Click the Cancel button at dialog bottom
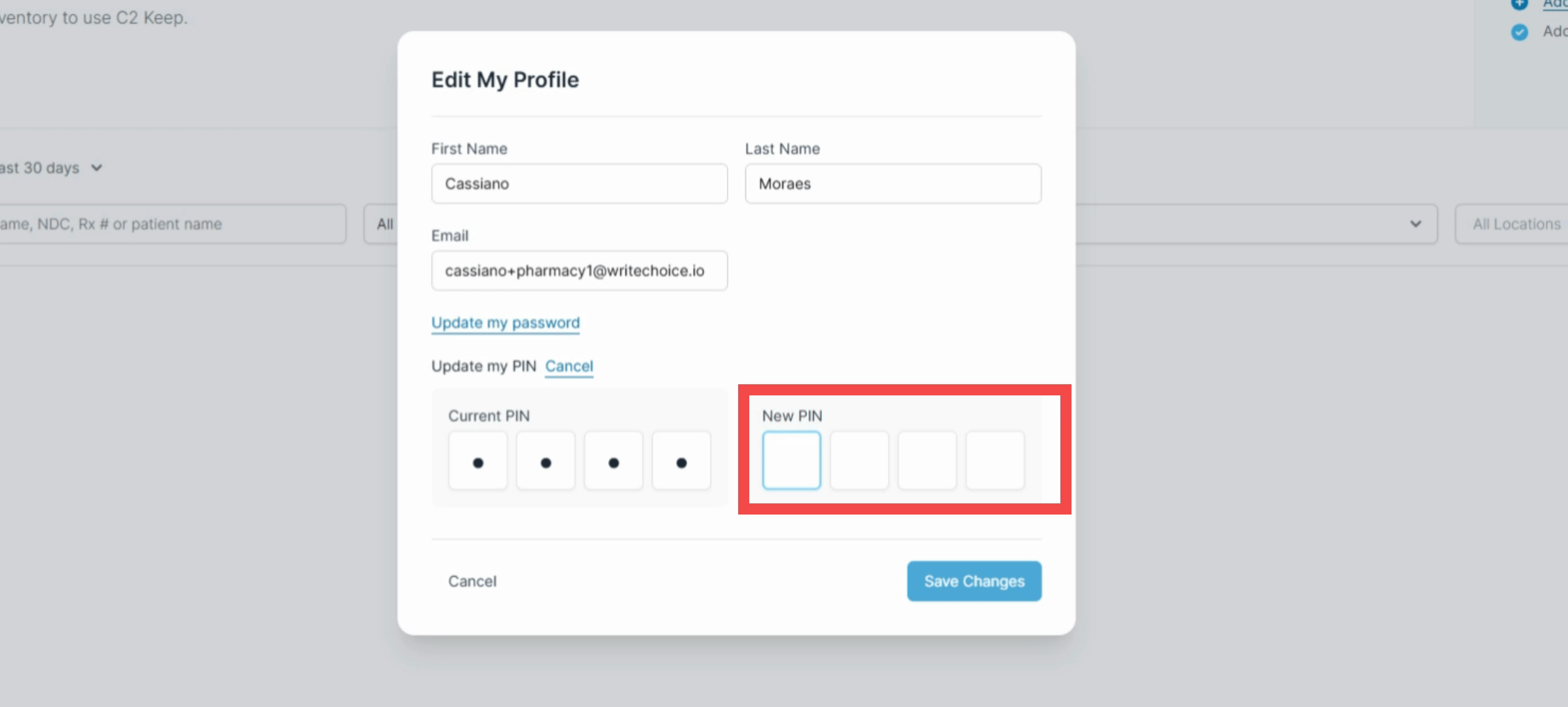The height and width of the screenshot is (707, 1568). coord(472,581)
